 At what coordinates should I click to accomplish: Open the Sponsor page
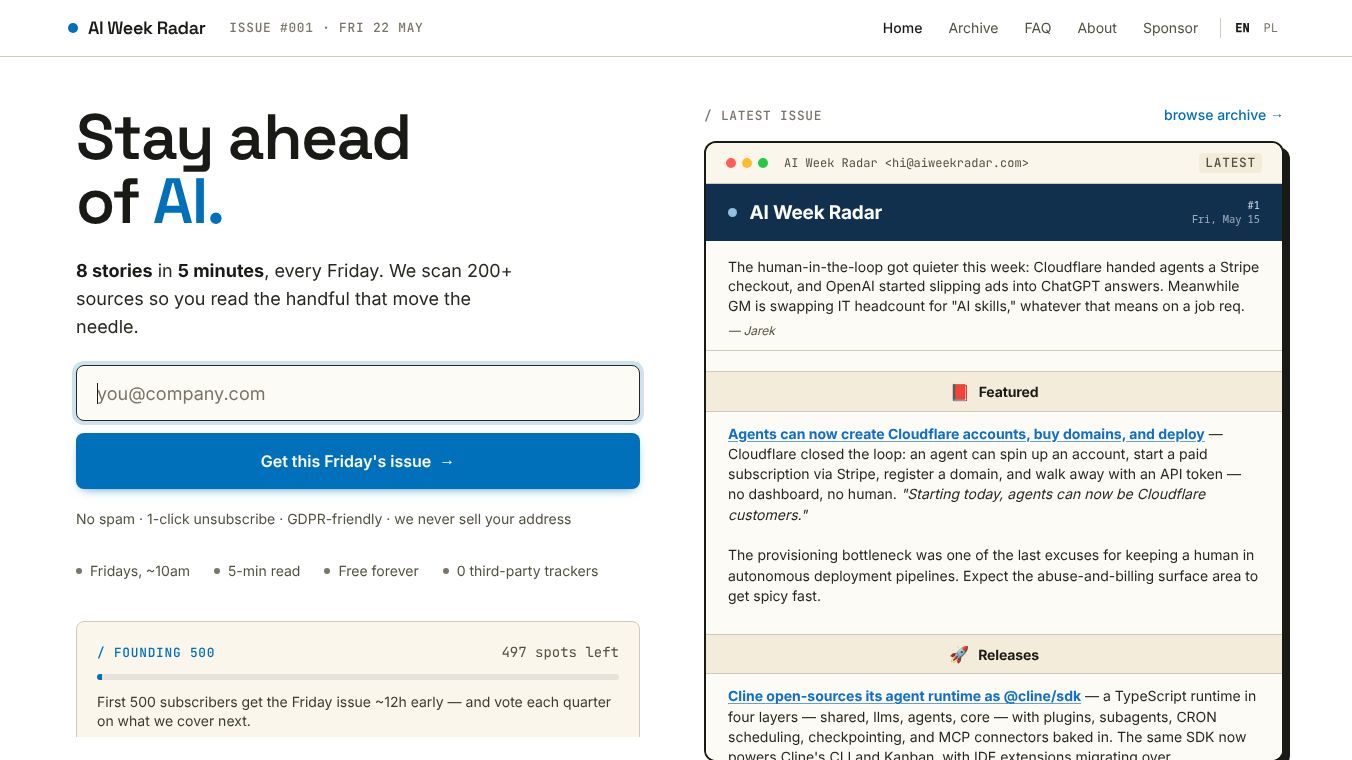click(1170, 28)
